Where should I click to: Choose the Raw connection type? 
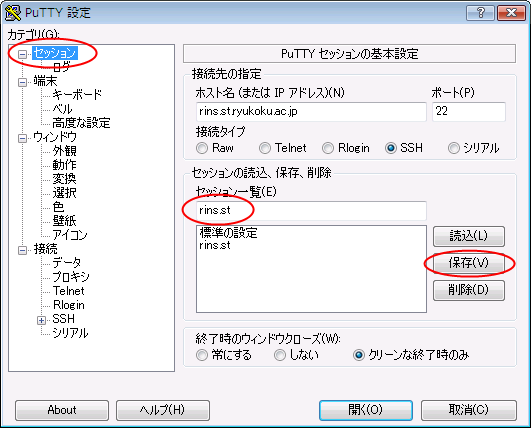click(202, 148)
